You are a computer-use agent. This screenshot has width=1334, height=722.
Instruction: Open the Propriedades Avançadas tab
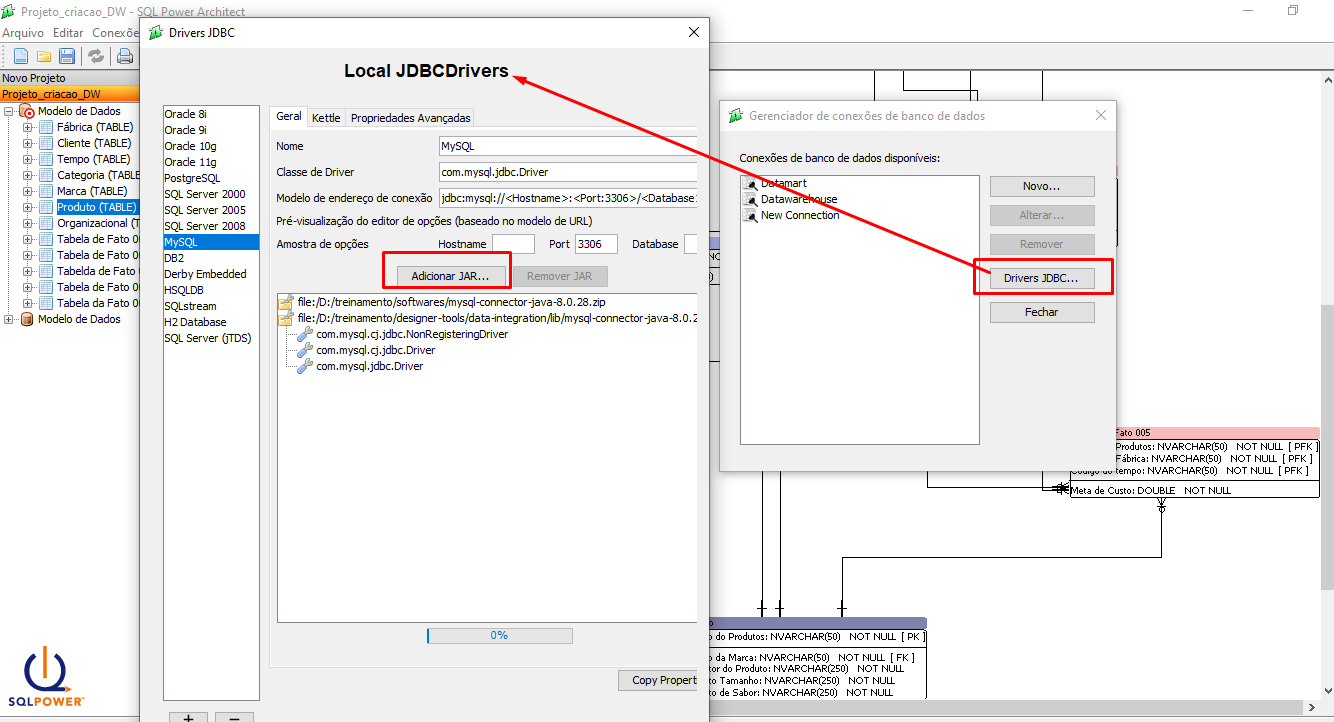pyautogui.click(x=409, y=117)
